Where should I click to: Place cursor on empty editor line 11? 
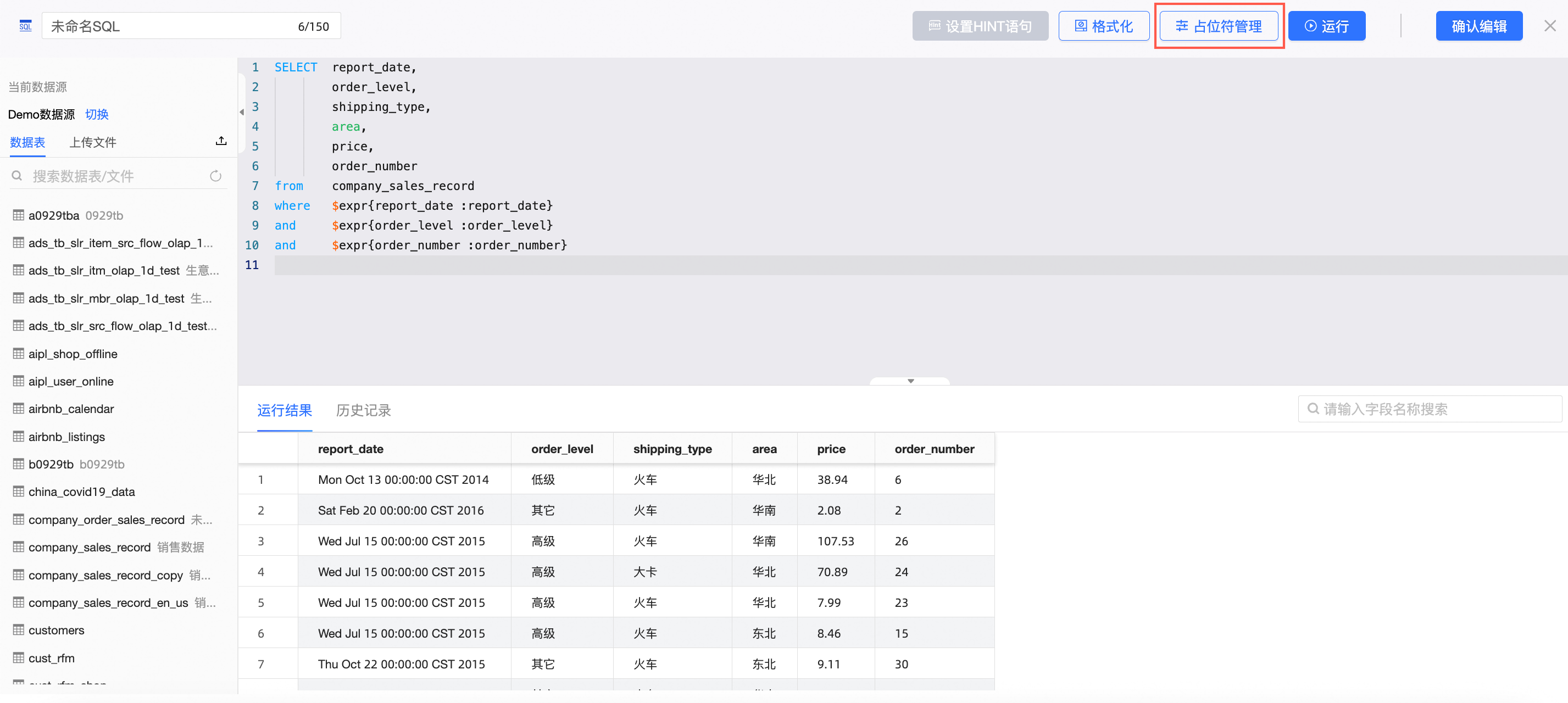pyautogui.click(x=920, y=265)
